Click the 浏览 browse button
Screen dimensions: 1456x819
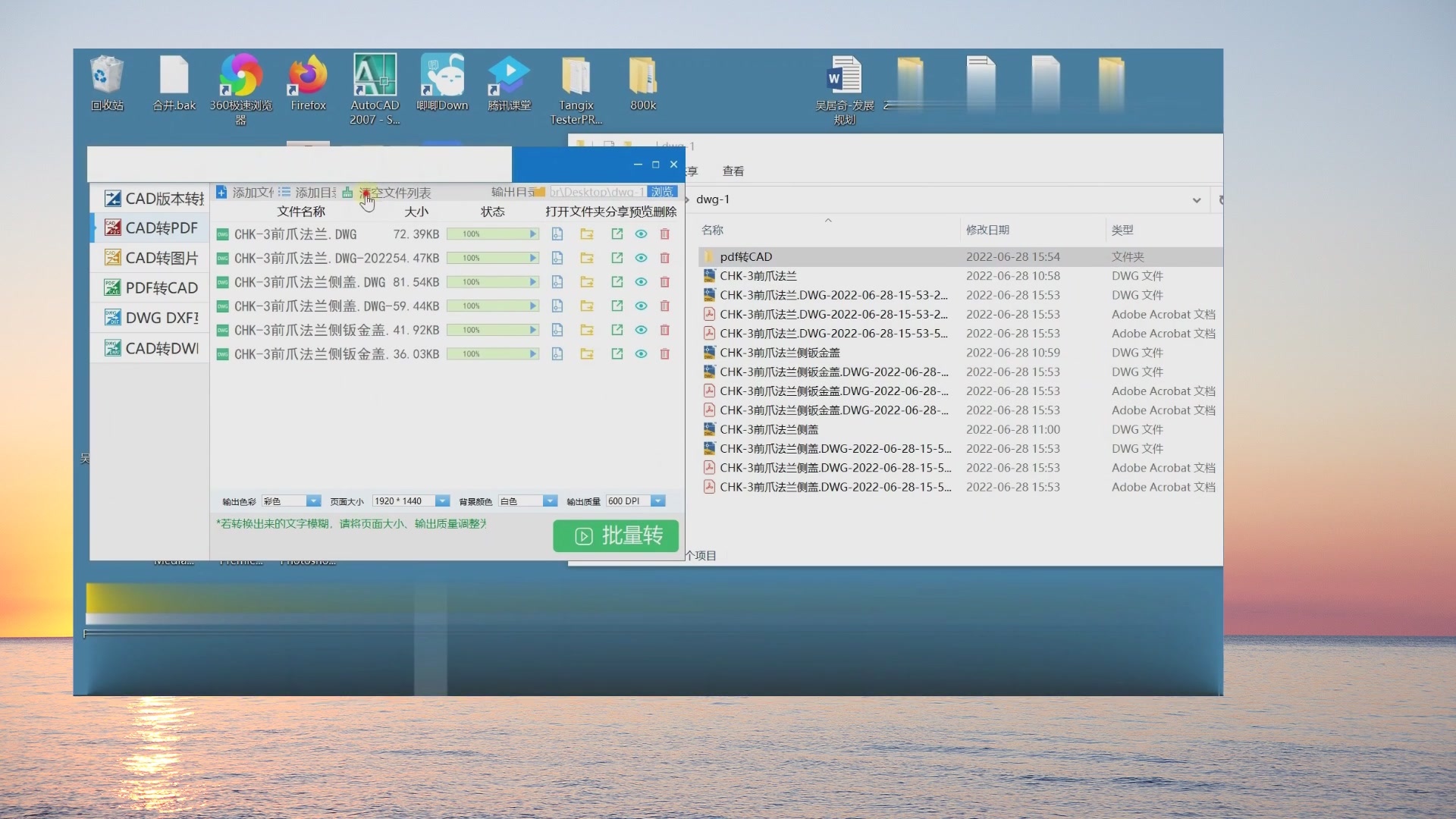click(662, 192)
